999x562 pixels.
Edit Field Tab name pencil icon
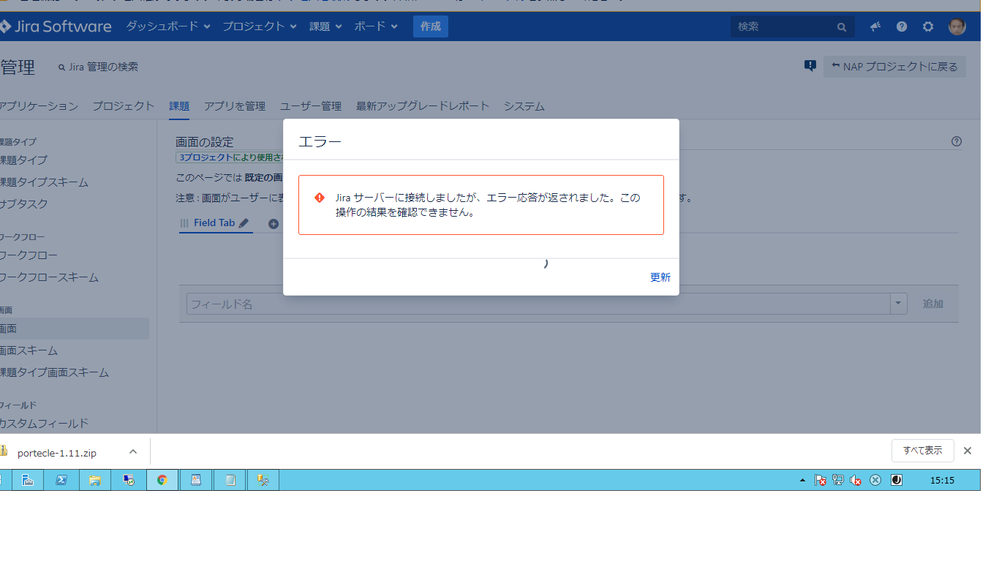244,223
